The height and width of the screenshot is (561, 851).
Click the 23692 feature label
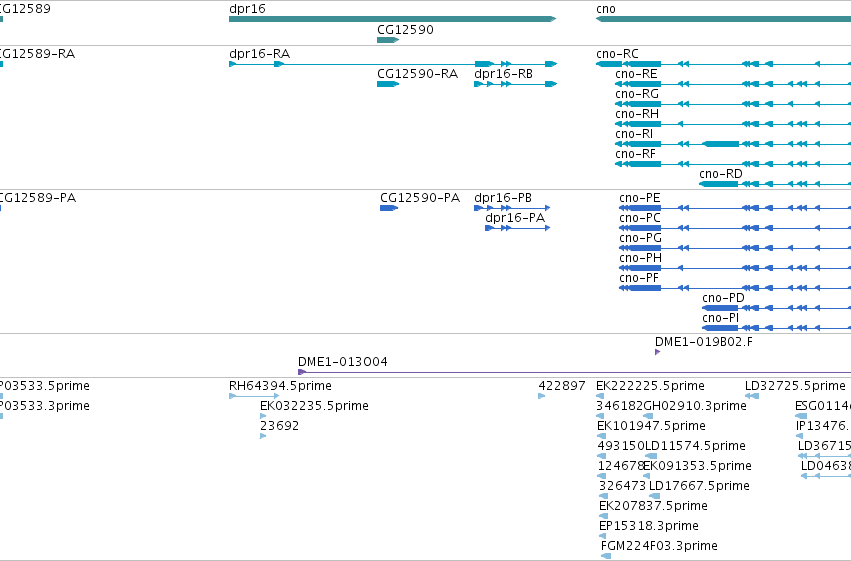[280, 426]
